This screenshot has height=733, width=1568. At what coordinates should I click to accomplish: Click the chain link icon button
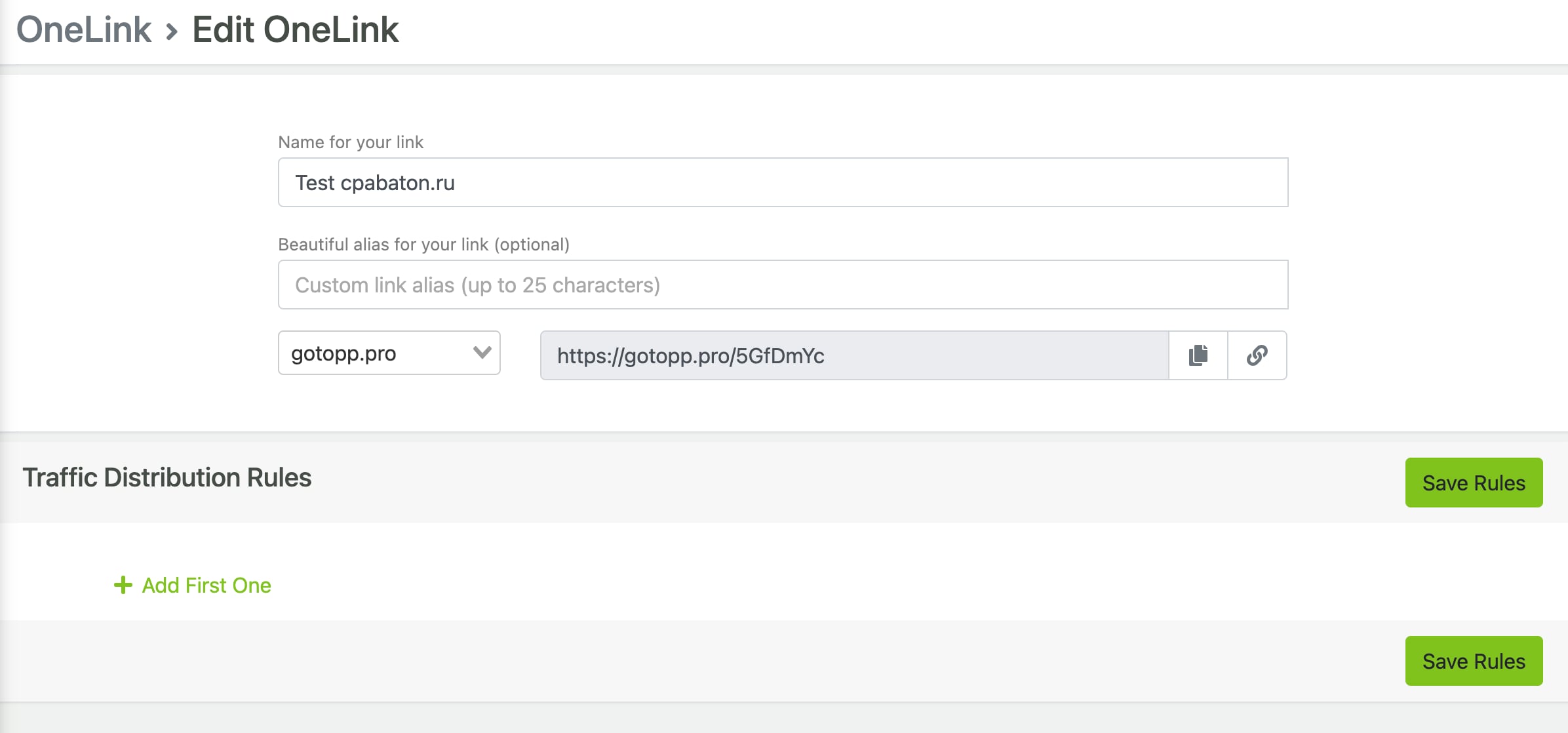pos(1257,355)
